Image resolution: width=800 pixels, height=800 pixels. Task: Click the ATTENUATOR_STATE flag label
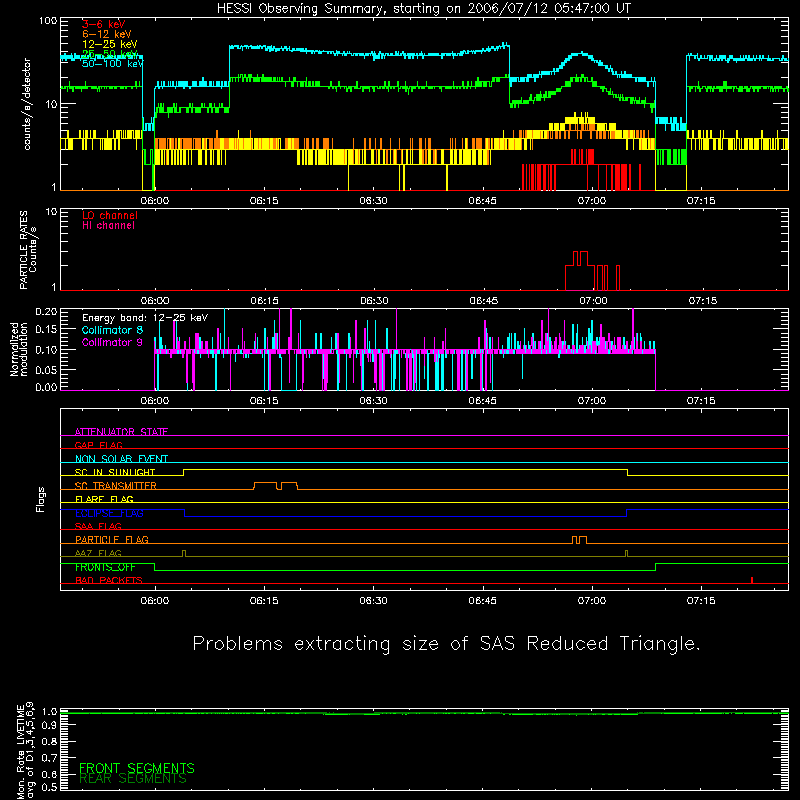point(121,432)
